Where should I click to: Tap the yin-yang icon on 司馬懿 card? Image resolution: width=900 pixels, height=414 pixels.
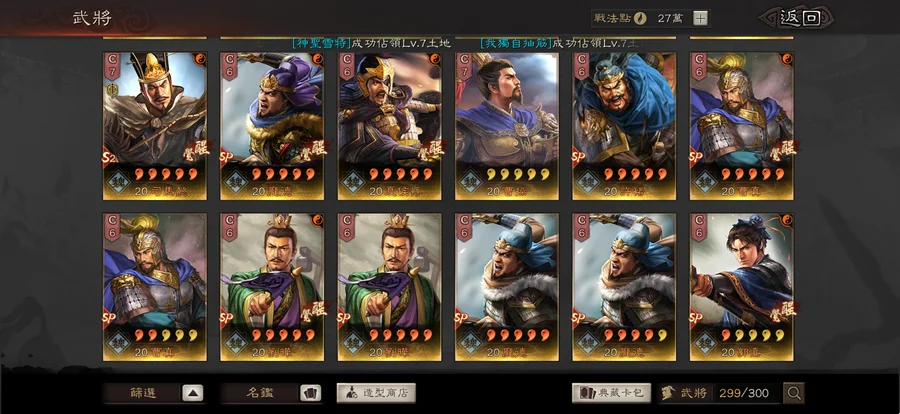tap(200, 59)
